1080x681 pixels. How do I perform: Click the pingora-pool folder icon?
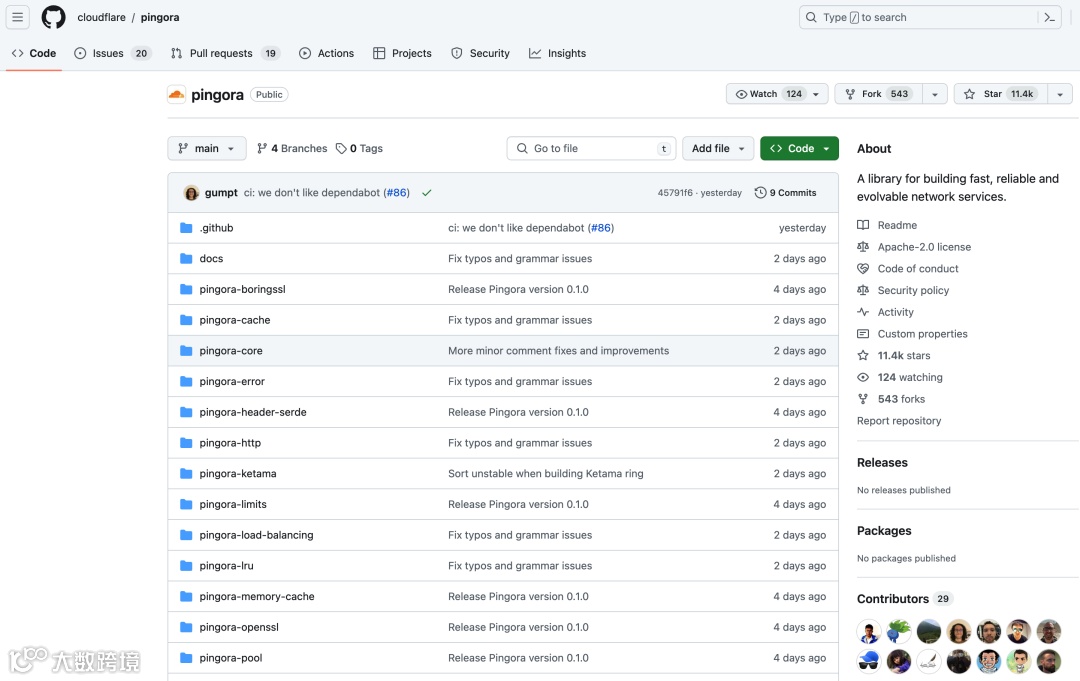[186, 658]
